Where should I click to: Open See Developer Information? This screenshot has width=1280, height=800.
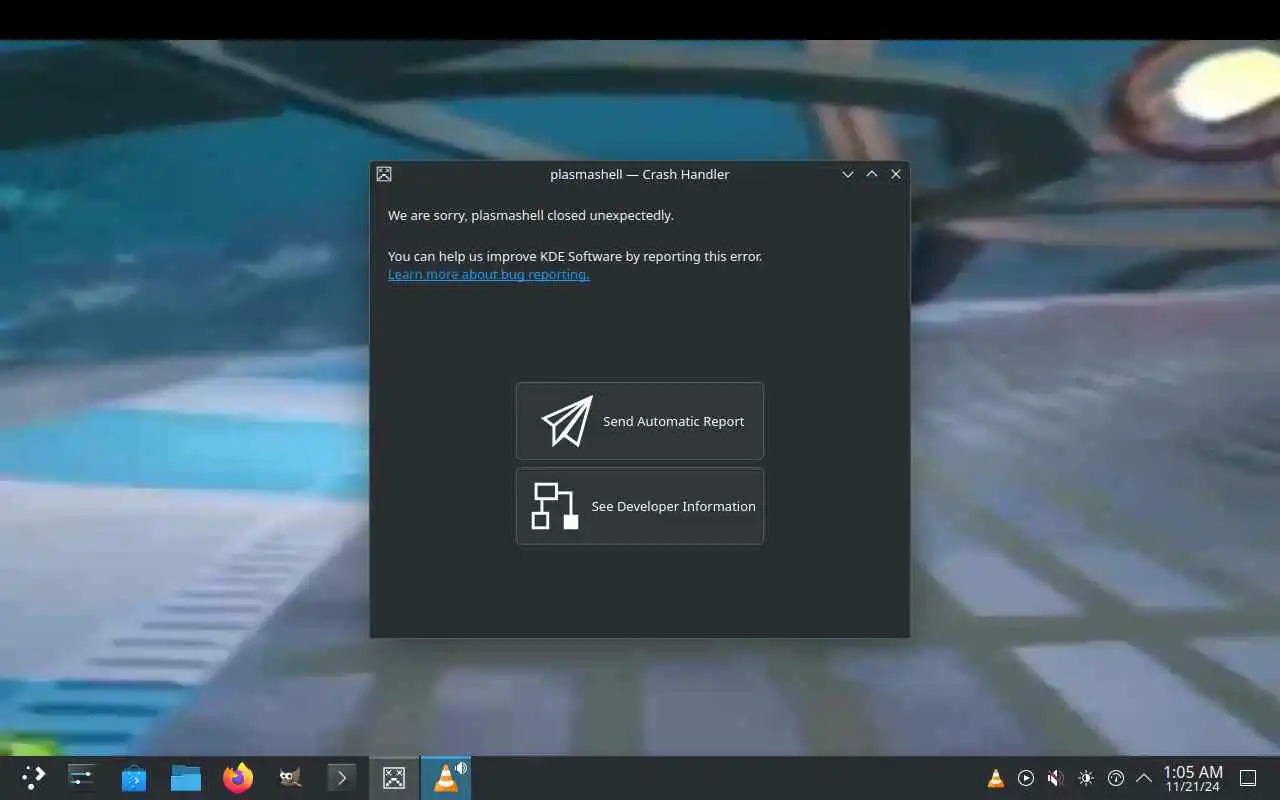point(640,506)
